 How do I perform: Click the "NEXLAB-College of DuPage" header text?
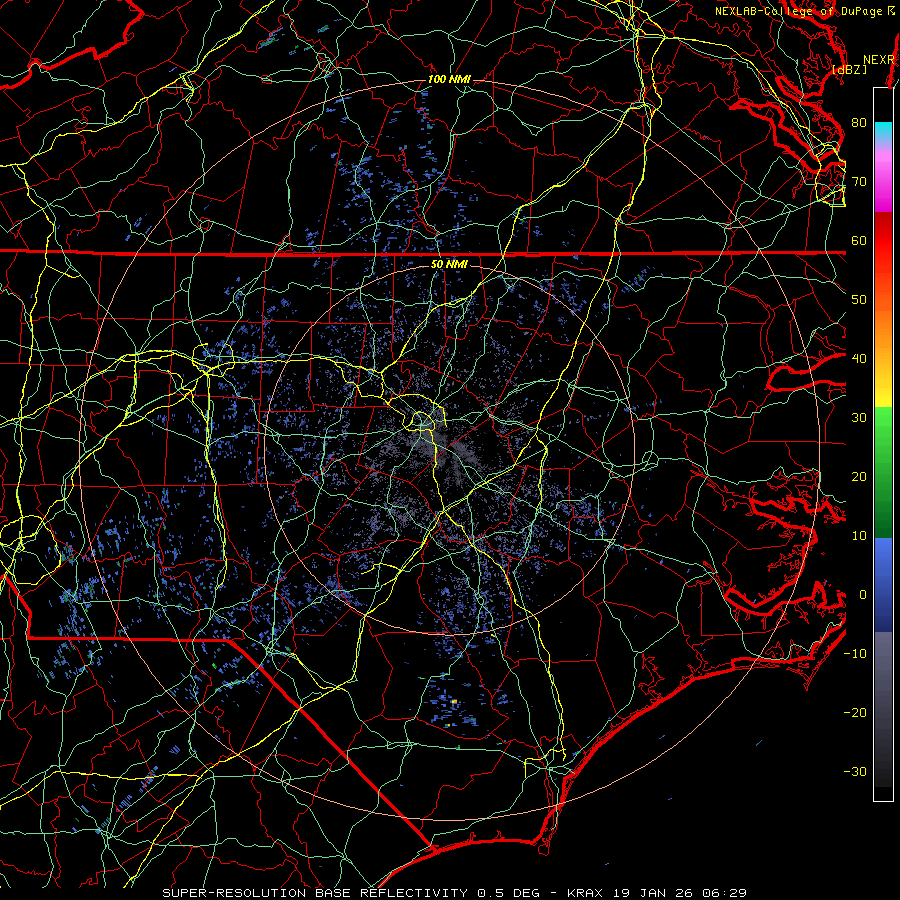(x=798, y=11)
